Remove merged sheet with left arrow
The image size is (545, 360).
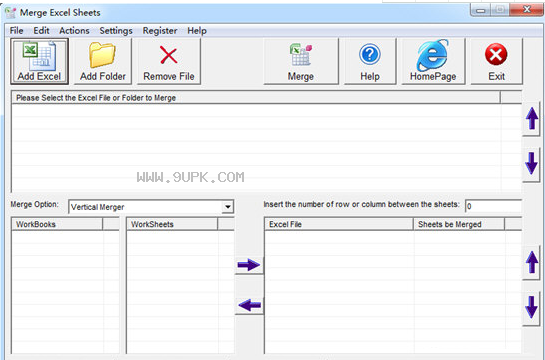coord(249,306)
